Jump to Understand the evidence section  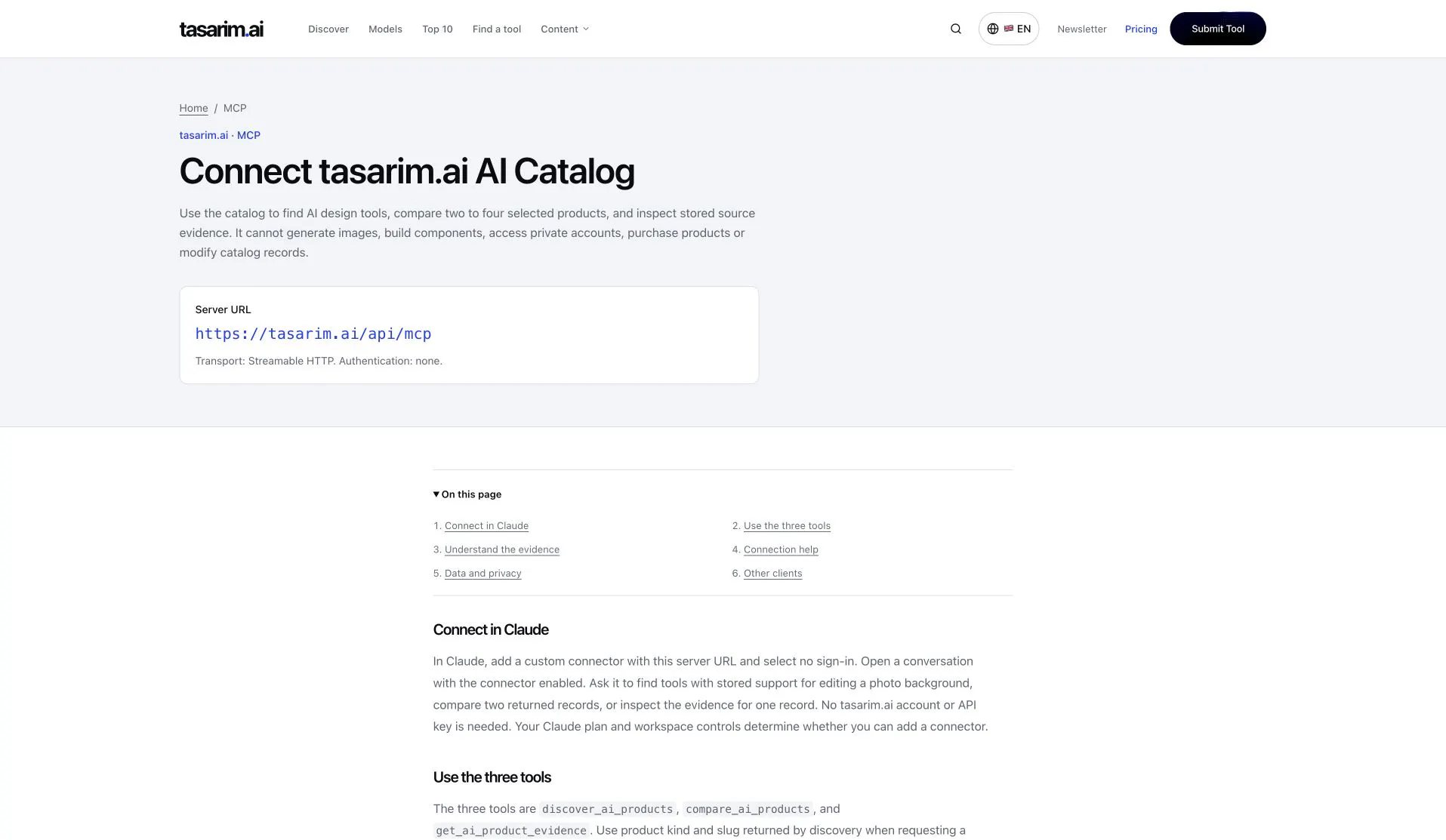[x=502, y=549]
